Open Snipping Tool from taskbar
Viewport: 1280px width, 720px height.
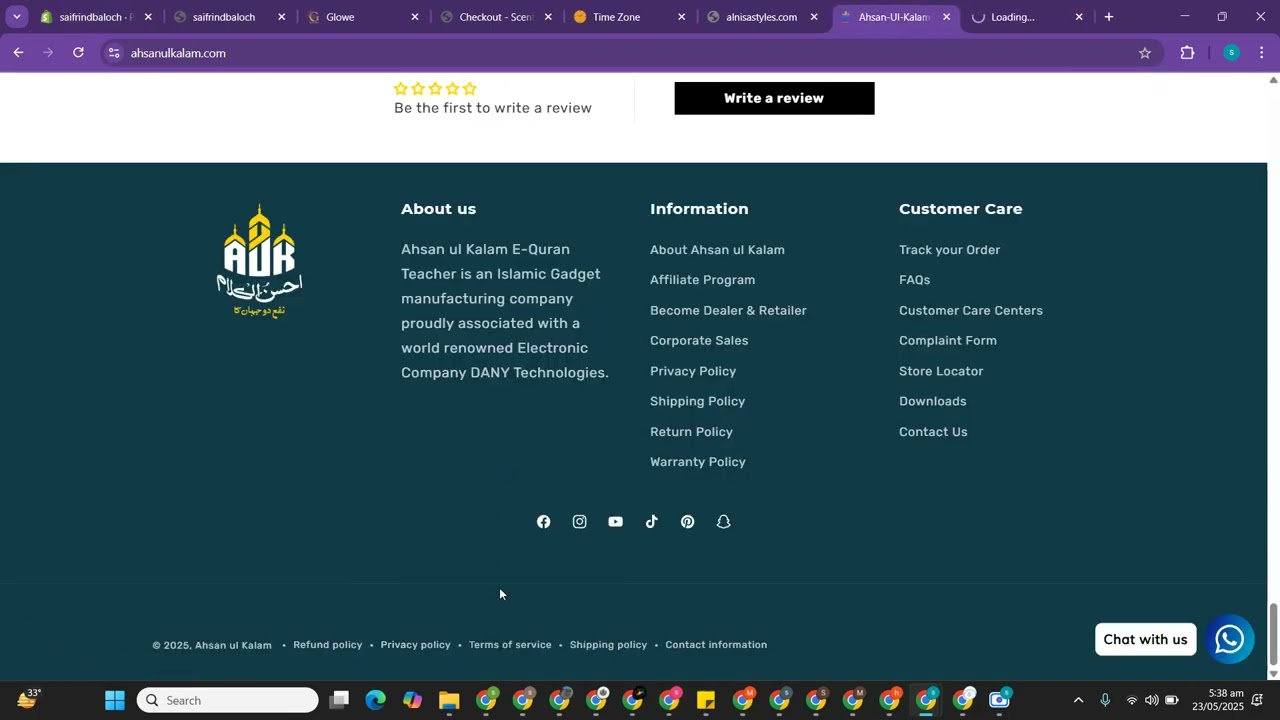point(1000,700)
